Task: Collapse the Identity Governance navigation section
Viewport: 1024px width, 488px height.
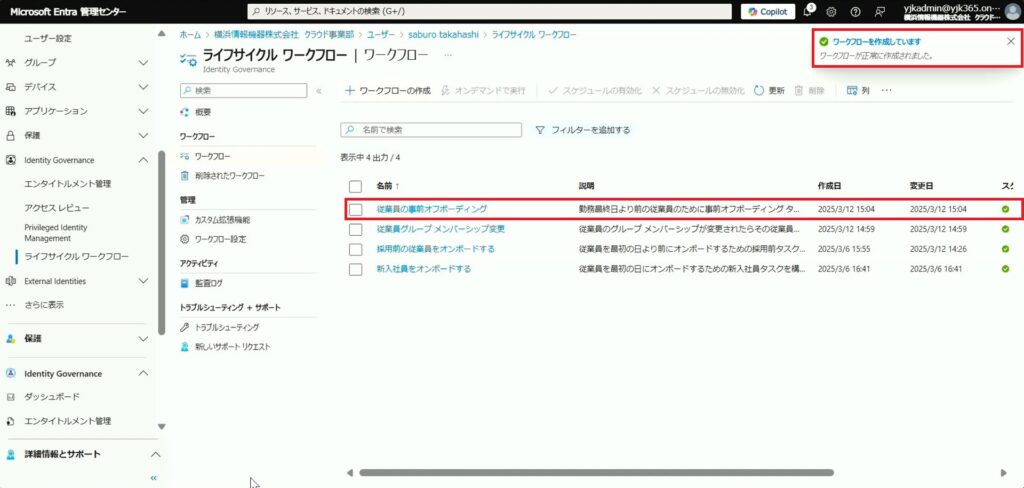Action: point(144,160)
